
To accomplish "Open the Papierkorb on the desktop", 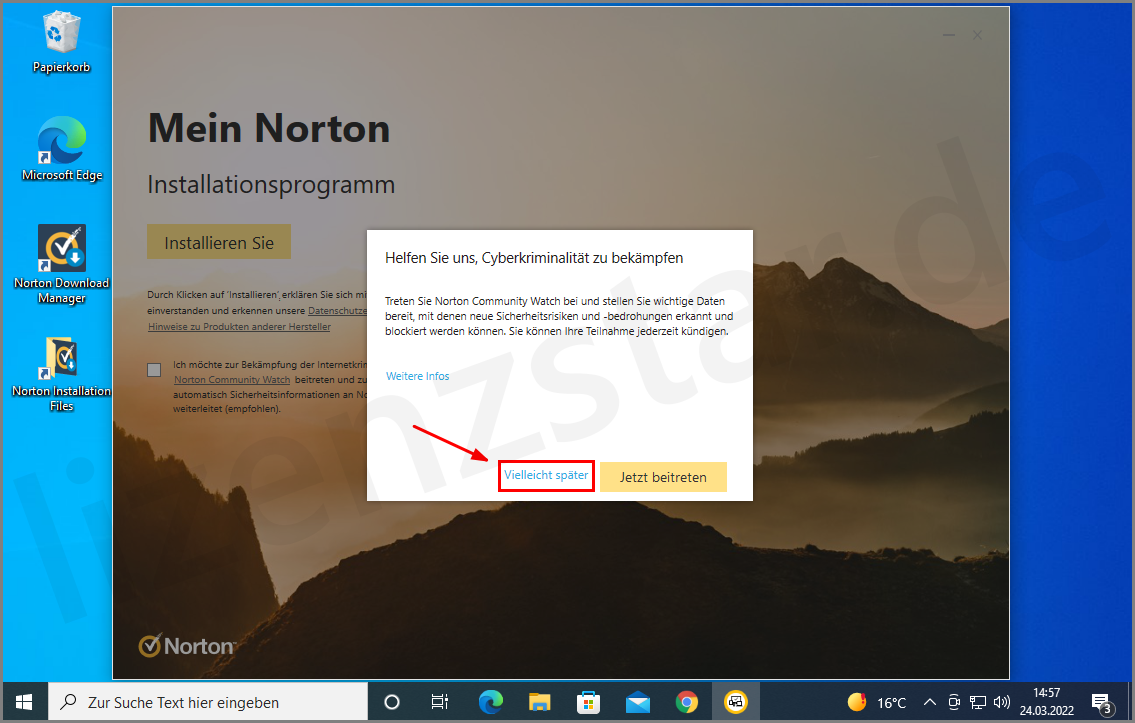I will (61, 30).
